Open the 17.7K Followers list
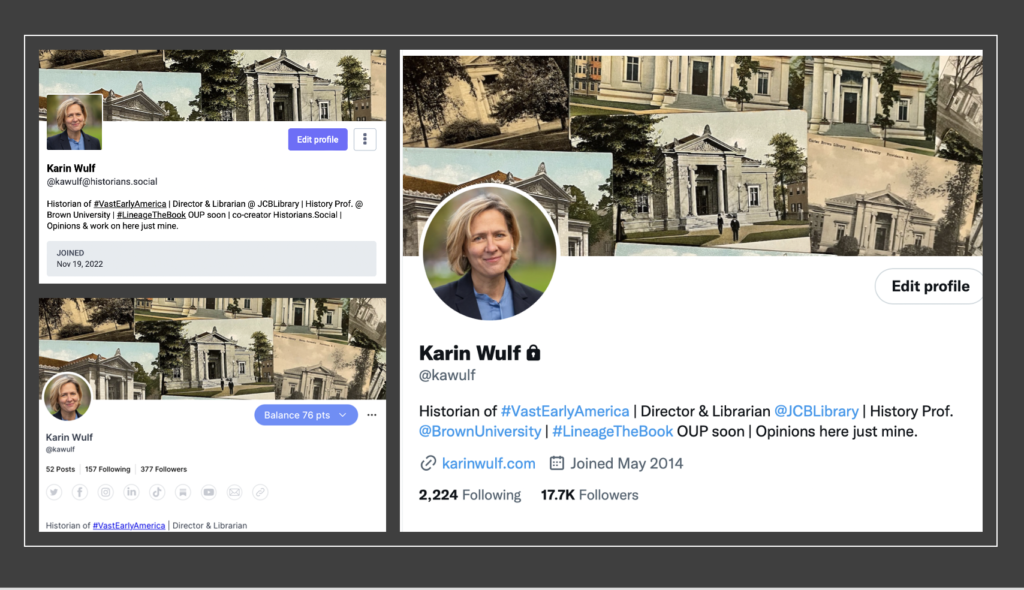The image size is (1024, 590). [589, 495]
